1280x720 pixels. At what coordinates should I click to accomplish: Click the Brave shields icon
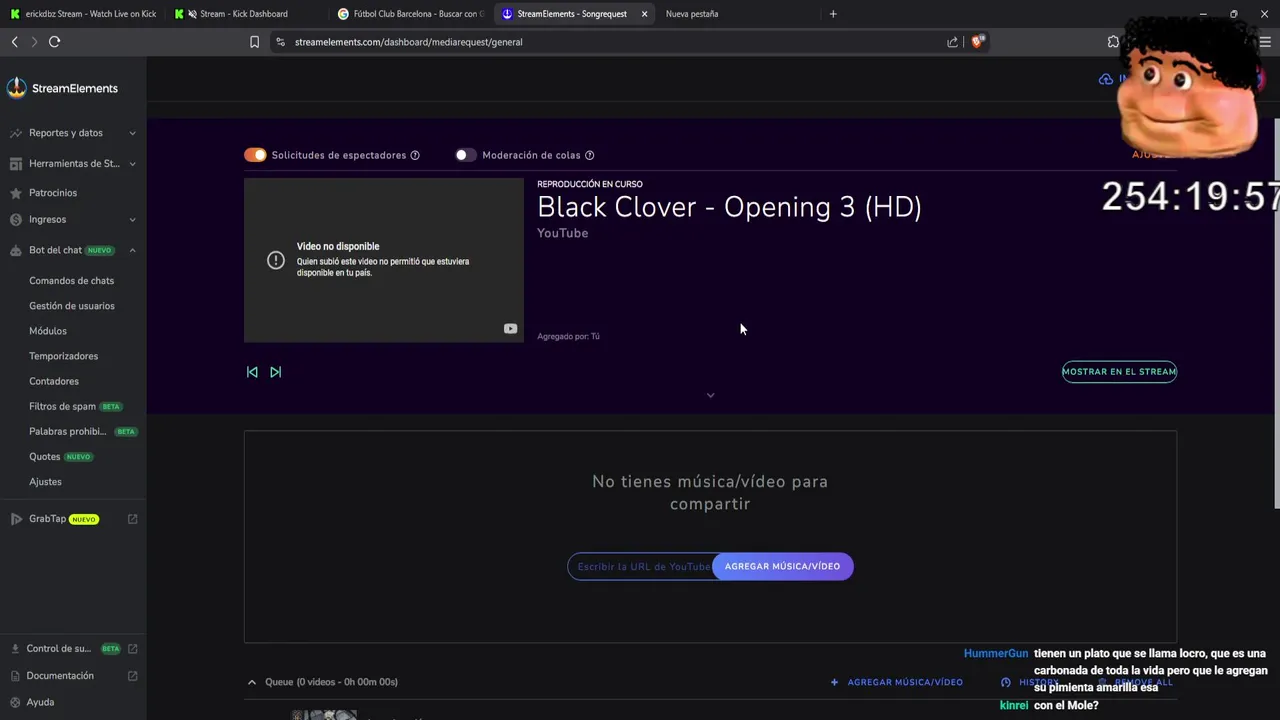point(977,42)
